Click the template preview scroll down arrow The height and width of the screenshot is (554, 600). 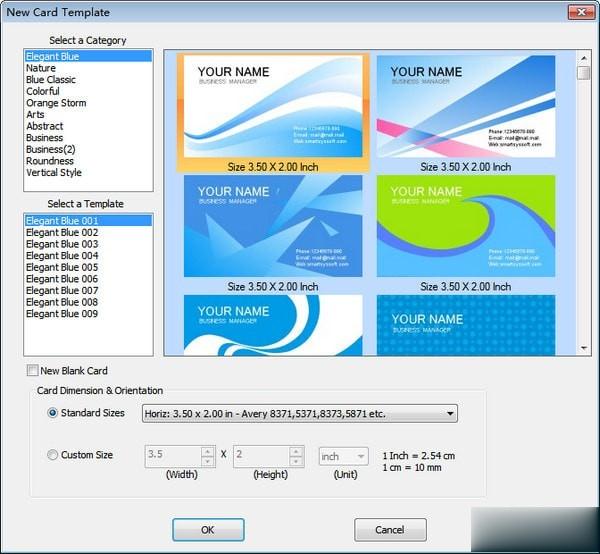click(584, 348)
